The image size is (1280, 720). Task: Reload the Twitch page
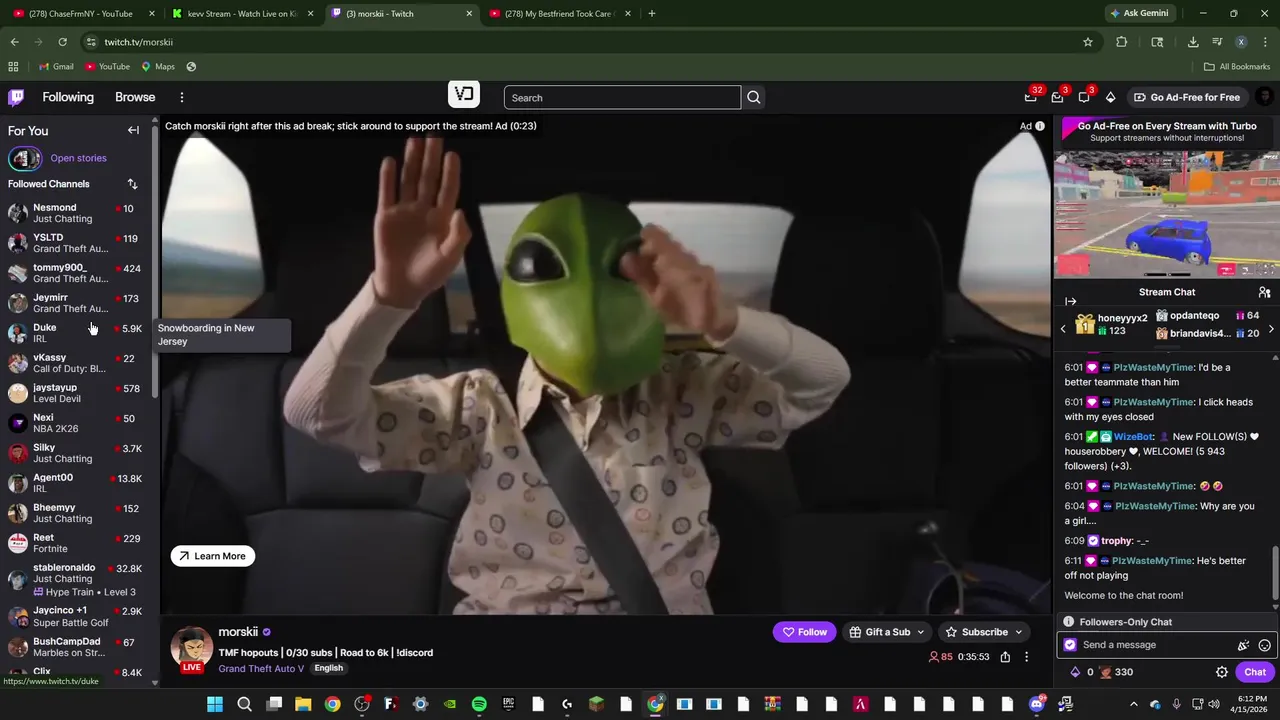coord(62,42)
